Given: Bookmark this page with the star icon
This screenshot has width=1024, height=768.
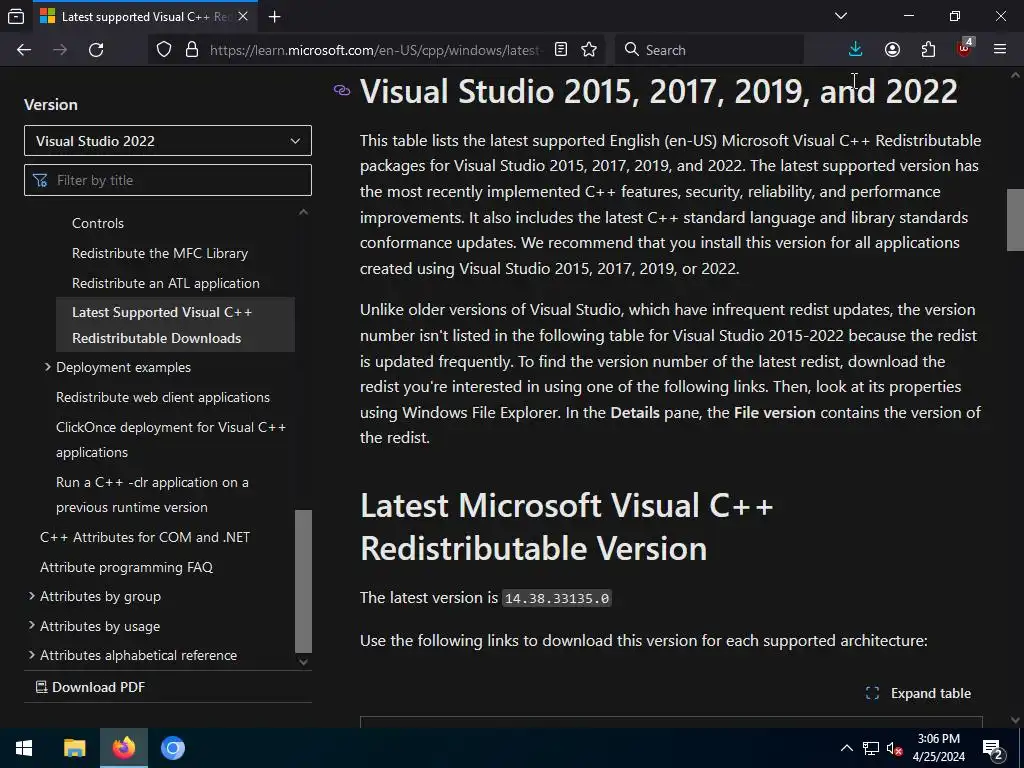Looking at the screenshot, I should click(x=589, y=50).
